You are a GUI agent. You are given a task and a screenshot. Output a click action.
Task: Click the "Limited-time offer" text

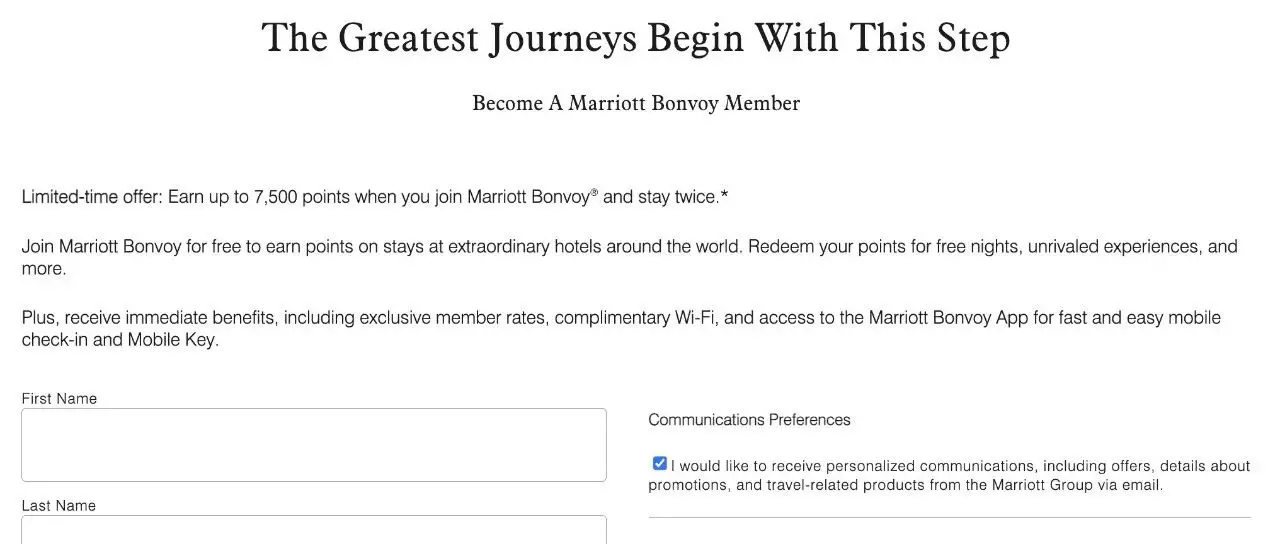[x=90, y=197]
